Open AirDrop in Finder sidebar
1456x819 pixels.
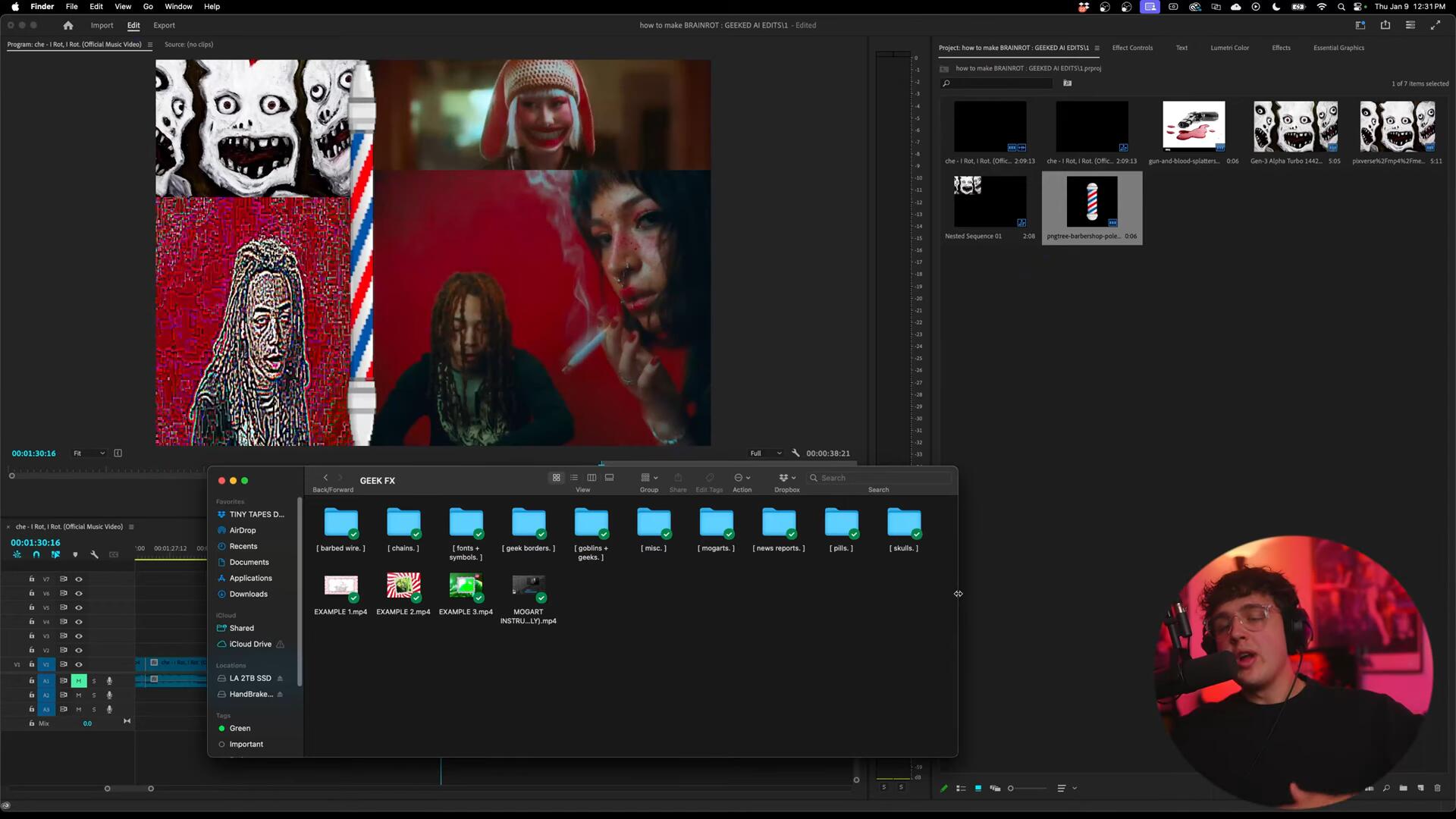click(242, 530)
